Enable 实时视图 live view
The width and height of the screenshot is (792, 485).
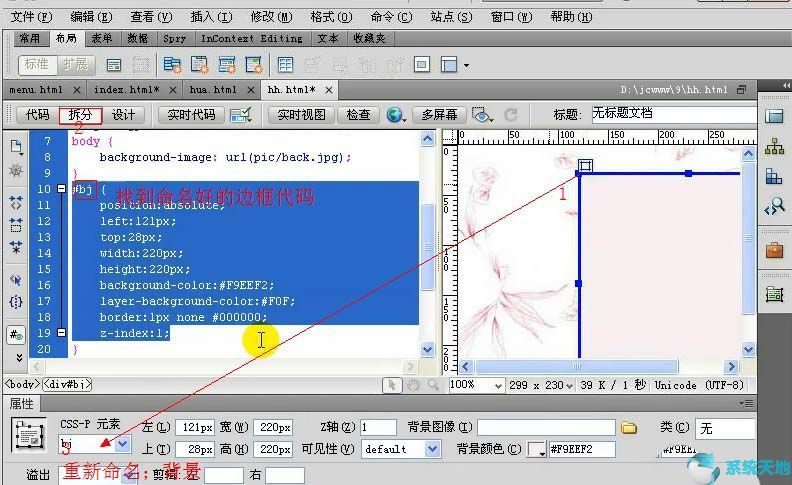302,115
